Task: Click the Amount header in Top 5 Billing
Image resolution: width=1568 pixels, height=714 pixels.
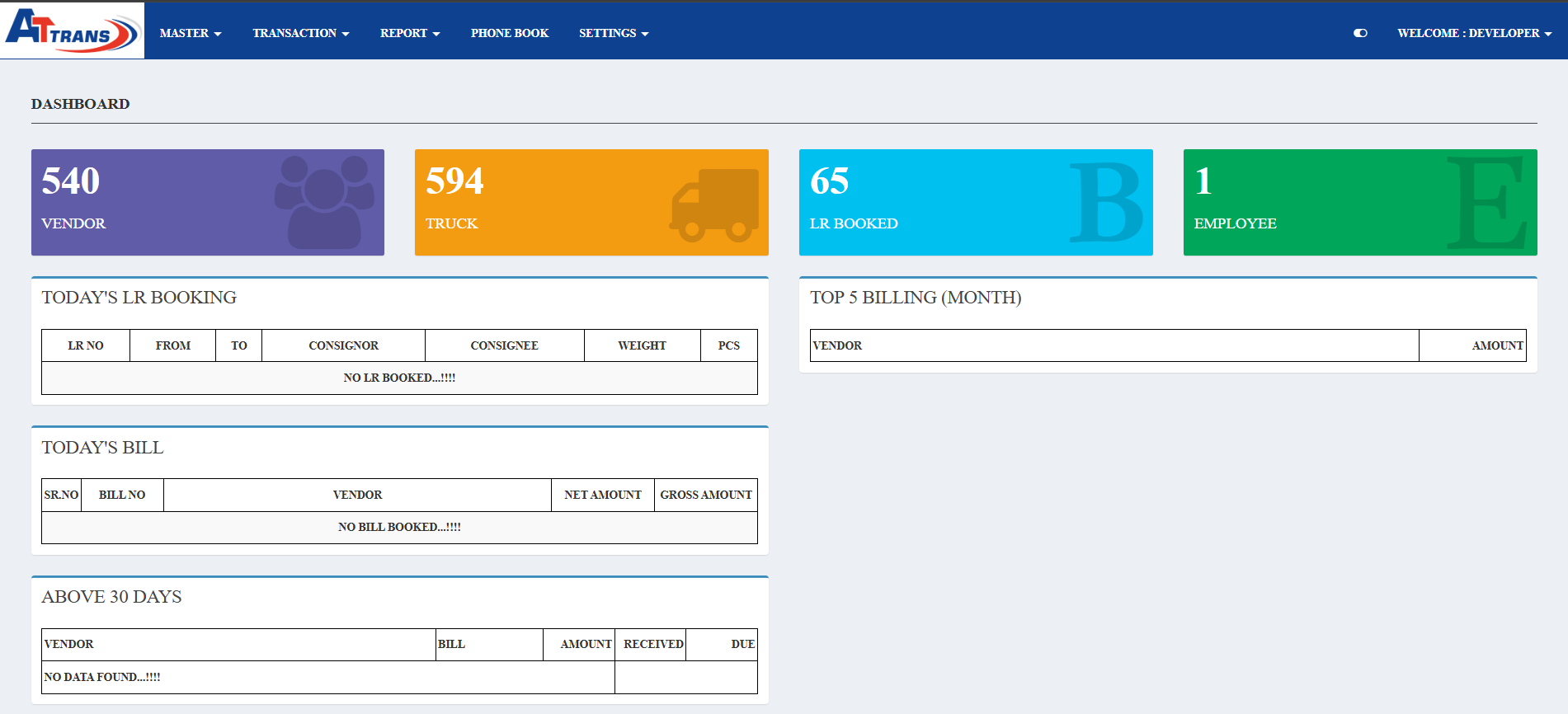Action: 1497,345
